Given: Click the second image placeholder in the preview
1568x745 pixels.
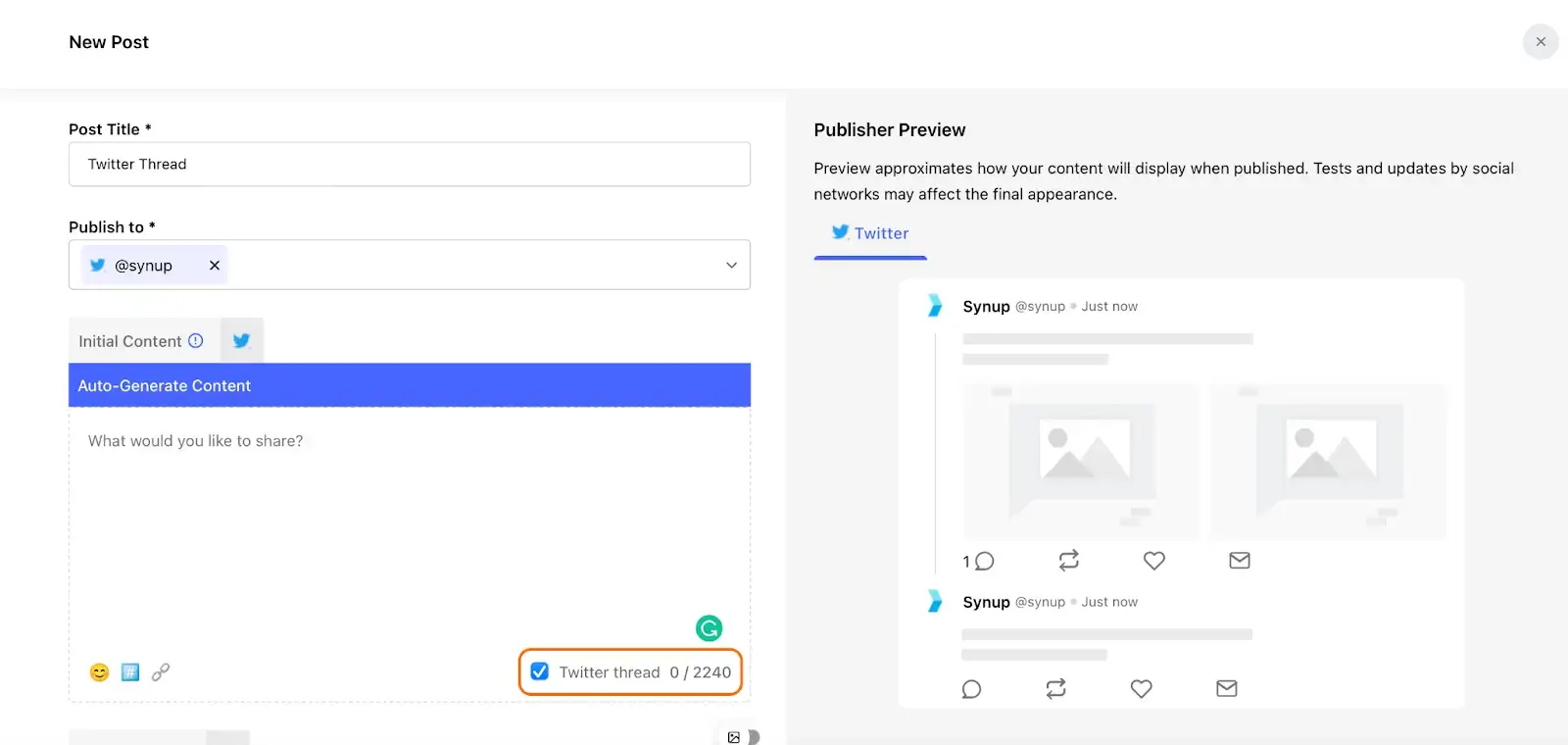Looking at the screenshot, I should [1329, 461].
